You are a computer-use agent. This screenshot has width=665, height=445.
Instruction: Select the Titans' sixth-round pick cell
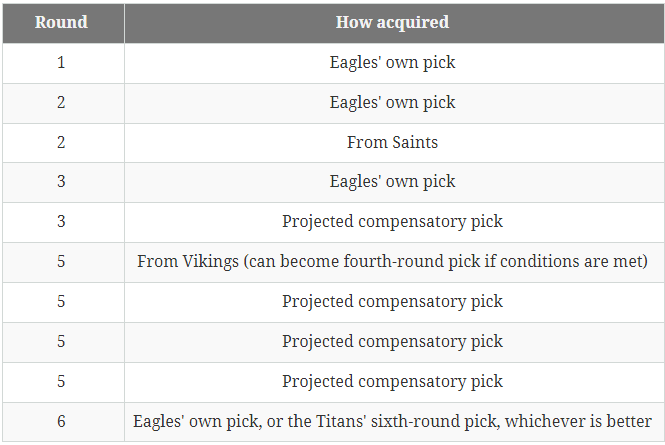392,422
